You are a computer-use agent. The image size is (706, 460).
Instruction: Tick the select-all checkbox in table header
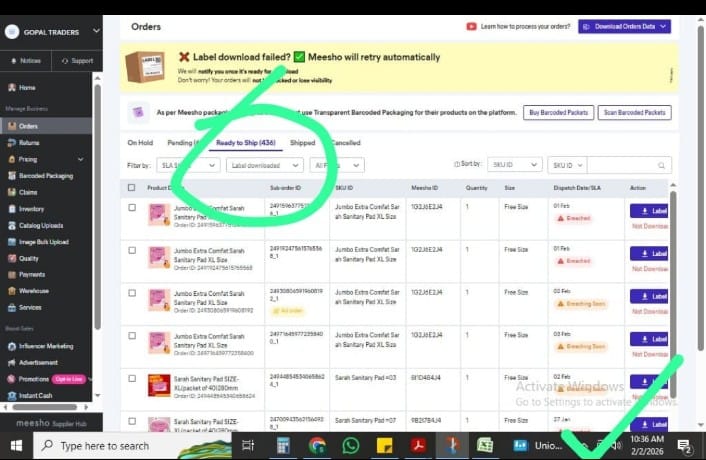pyautogui.click(x=131, y=188)
